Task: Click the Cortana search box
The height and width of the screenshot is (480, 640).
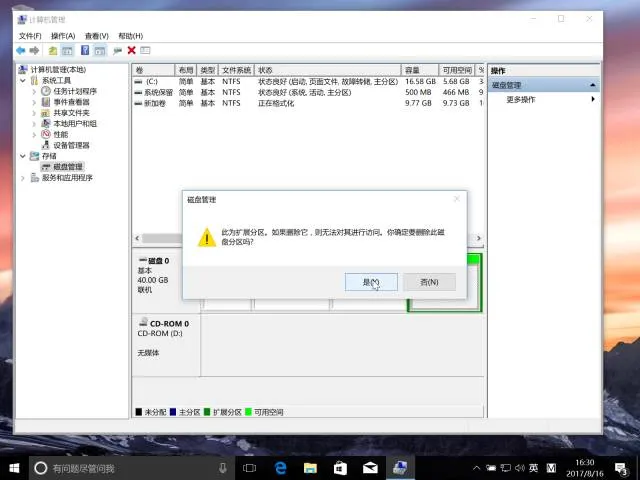Action: 131,468
